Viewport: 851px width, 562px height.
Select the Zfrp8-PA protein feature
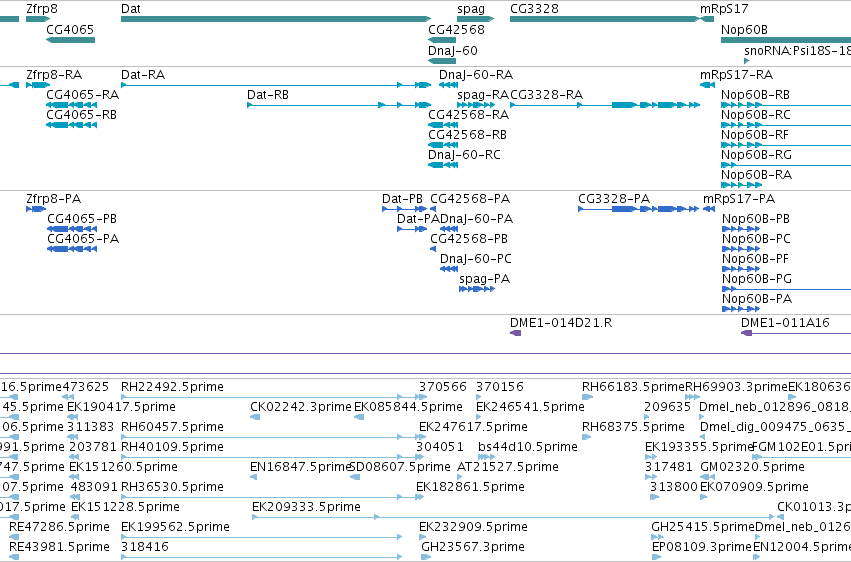click(x=36, y=209)
